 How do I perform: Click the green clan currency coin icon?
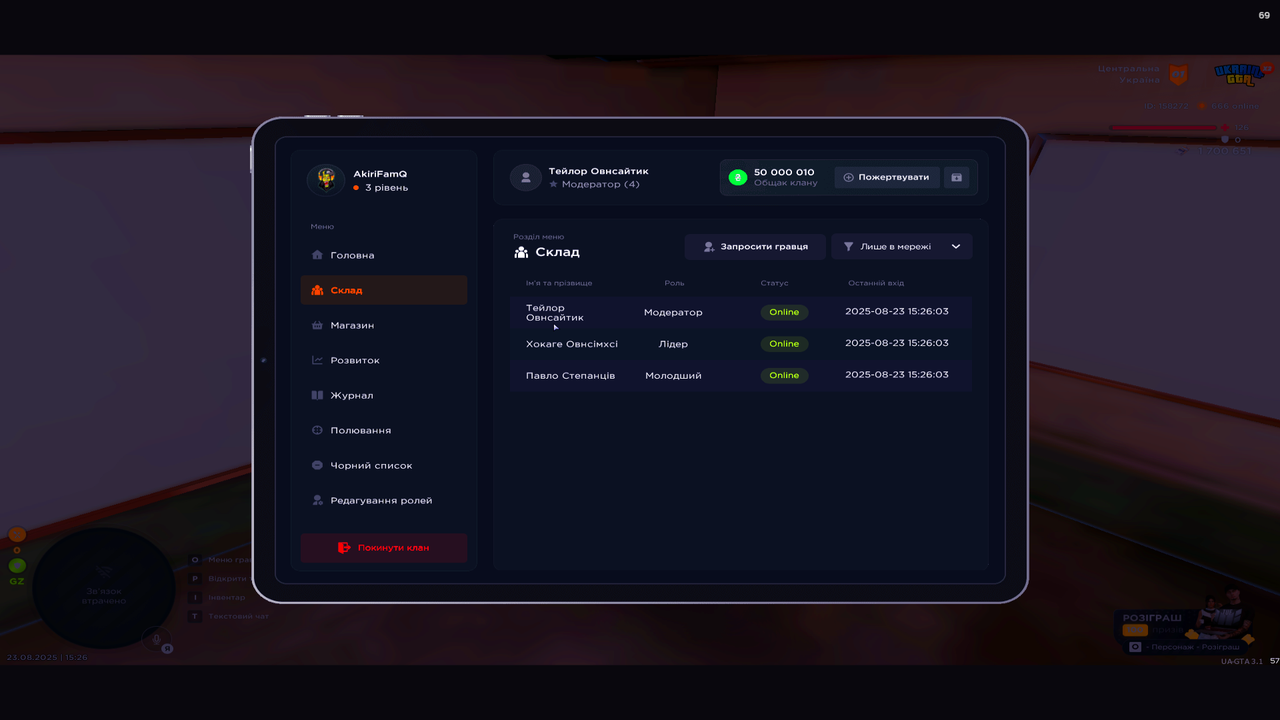pos(738,177)
